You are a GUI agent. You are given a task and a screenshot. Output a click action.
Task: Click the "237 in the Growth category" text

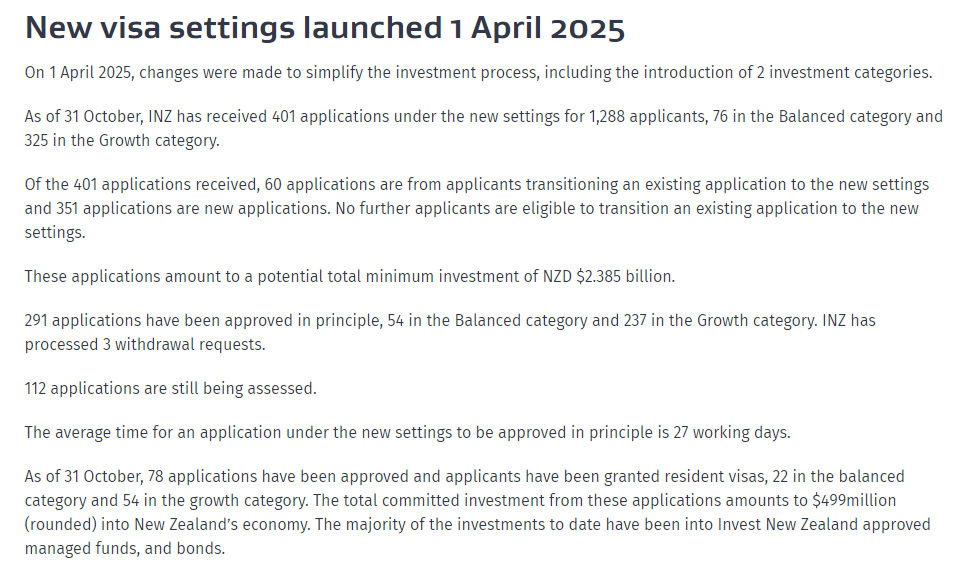coord(735,321)
